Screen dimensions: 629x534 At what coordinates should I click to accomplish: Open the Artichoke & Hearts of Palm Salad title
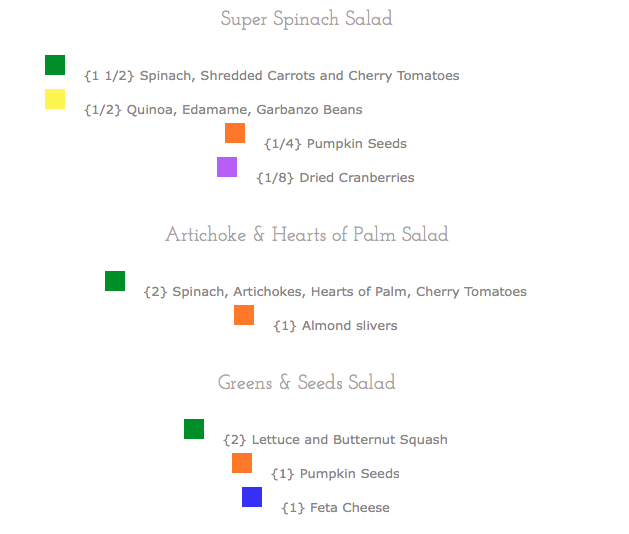point(306,235)
